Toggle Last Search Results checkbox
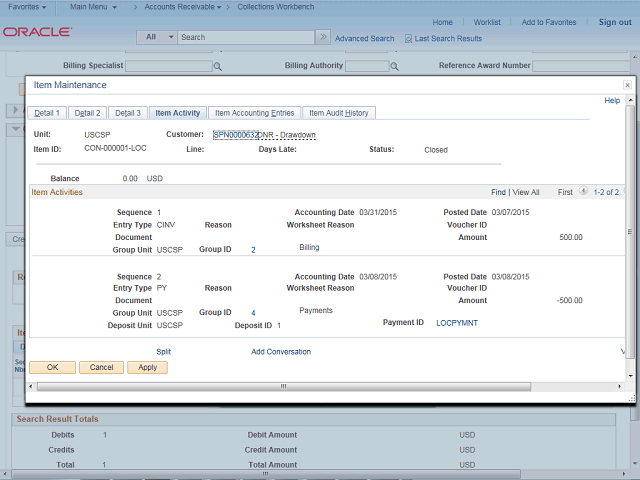The width and height of the screenshot is (640, 480). 408,39
